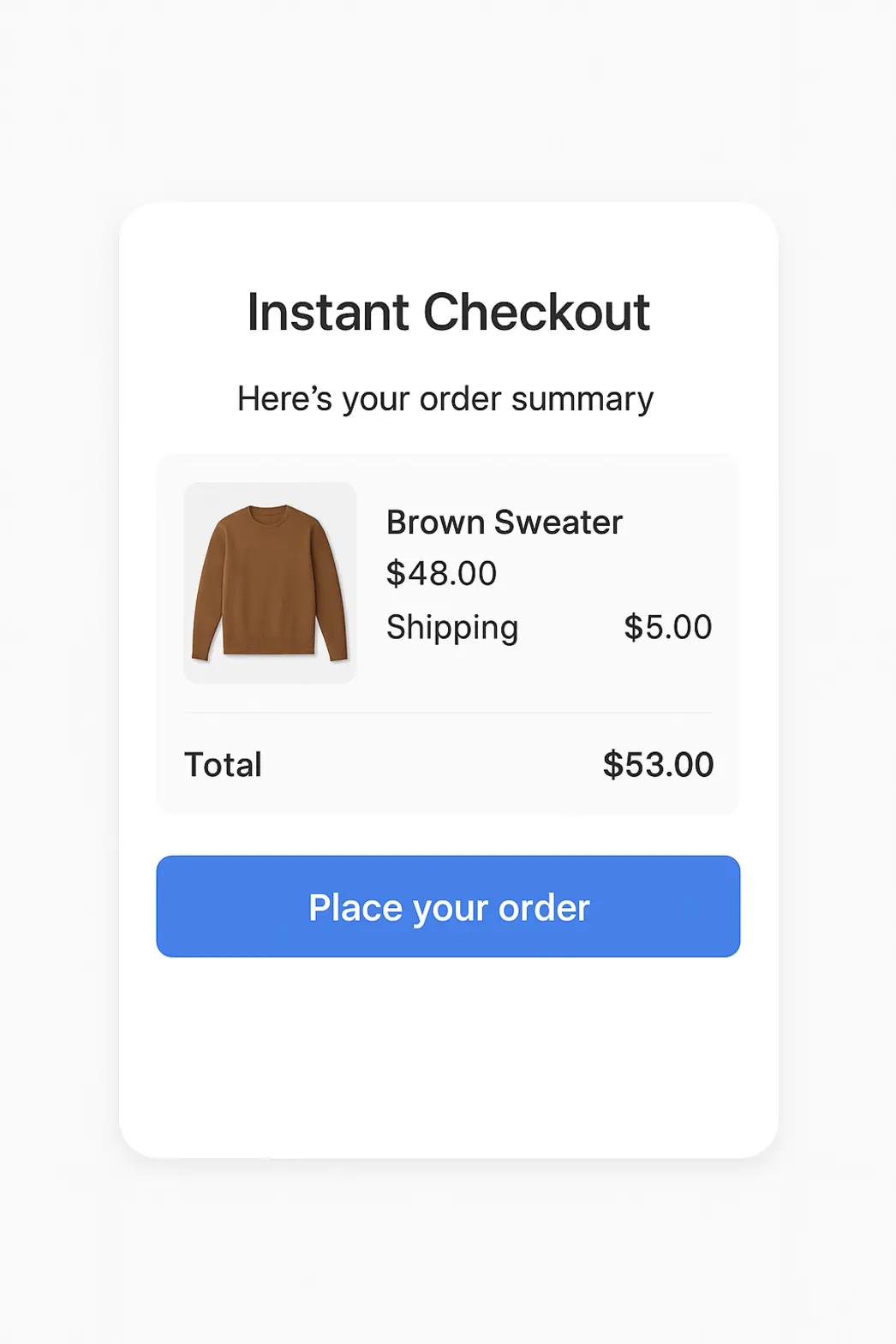Screen dimensions: 896x1344
Task: Click the "Total" label
Action: (223, 765)
